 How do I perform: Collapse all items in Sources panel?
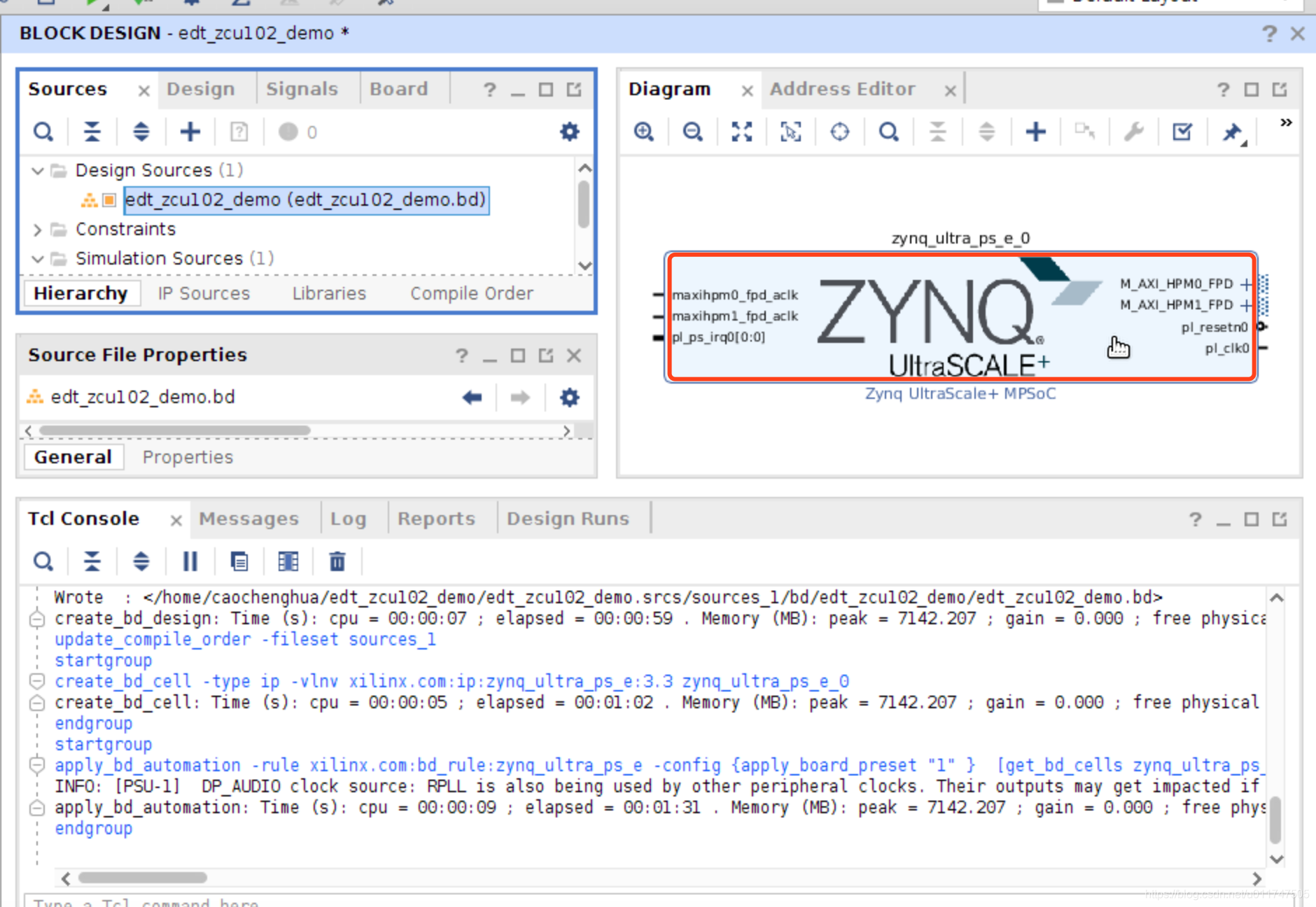pos(92,132)
